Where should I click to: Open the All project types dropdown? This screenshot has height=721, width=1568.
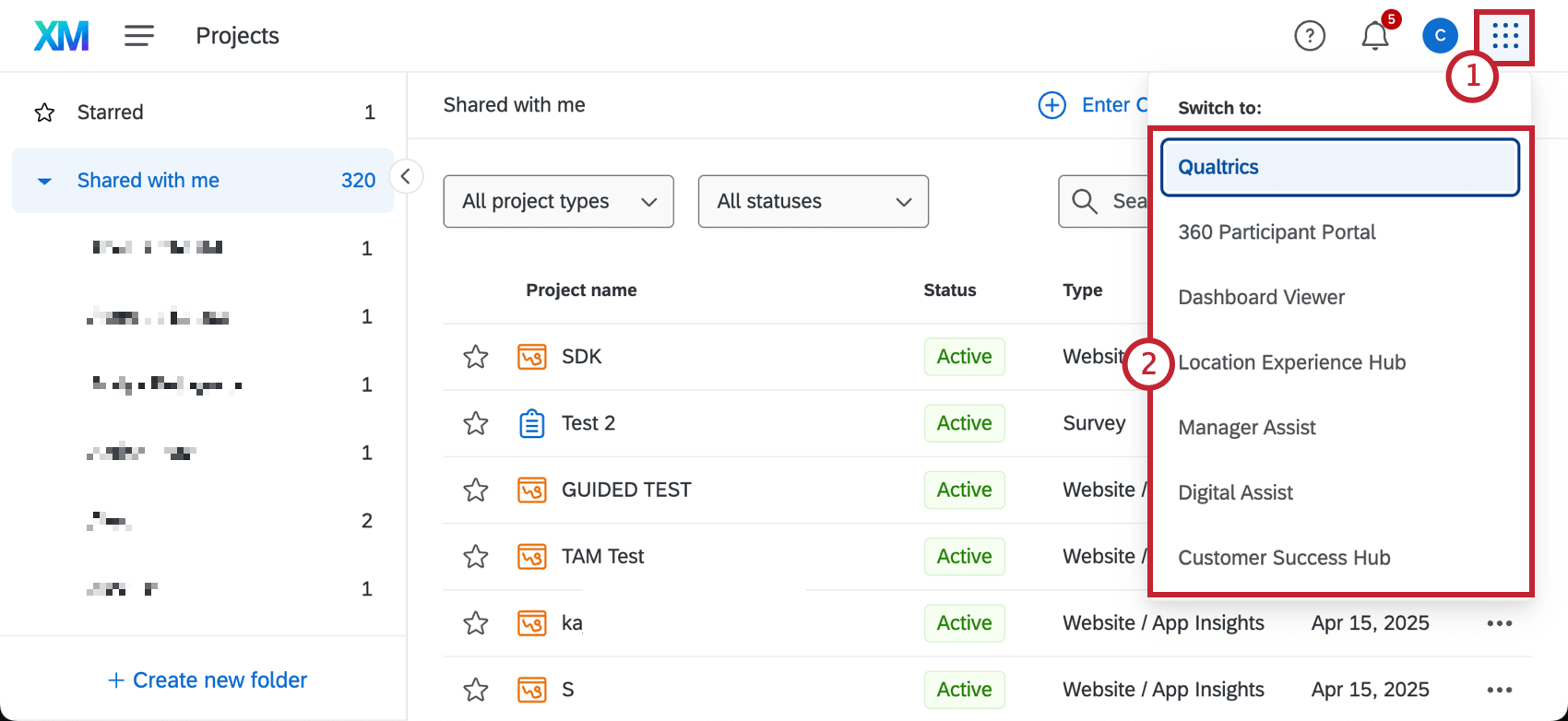pyautogui.click(x=558, y=201)
